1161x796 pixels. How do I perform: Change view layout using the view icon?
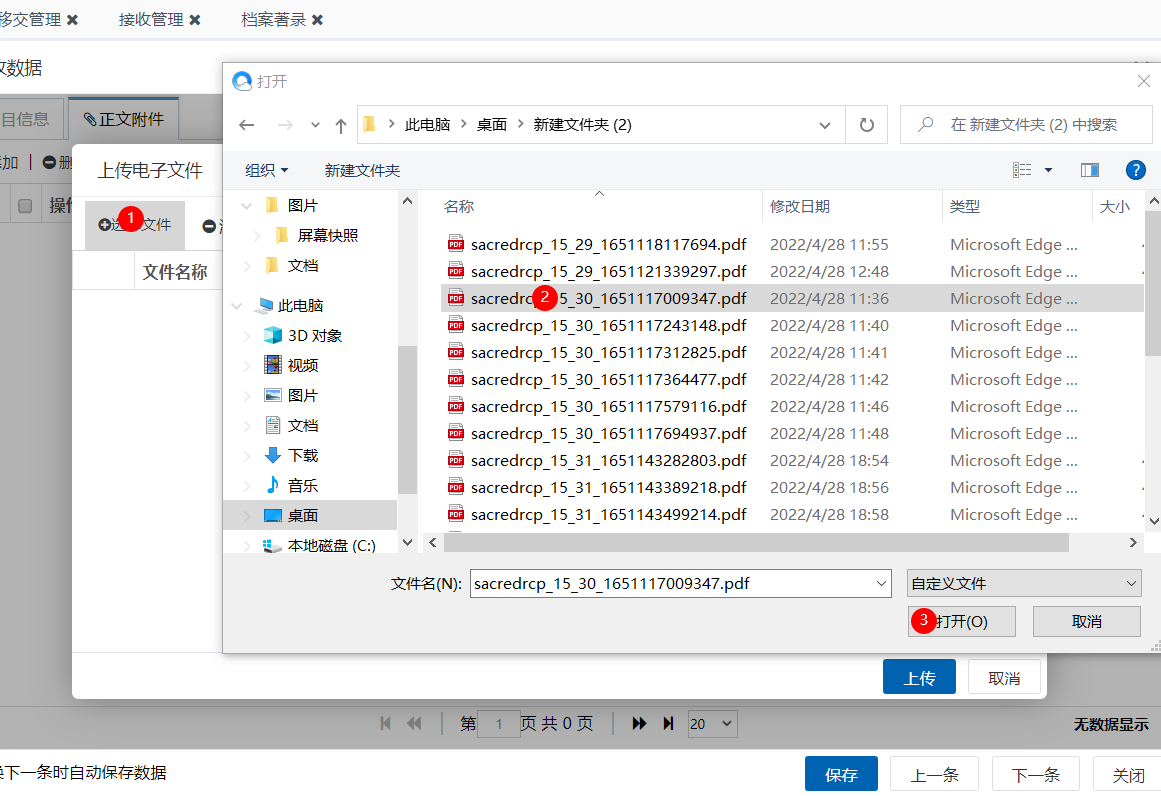click(1022, 170)
